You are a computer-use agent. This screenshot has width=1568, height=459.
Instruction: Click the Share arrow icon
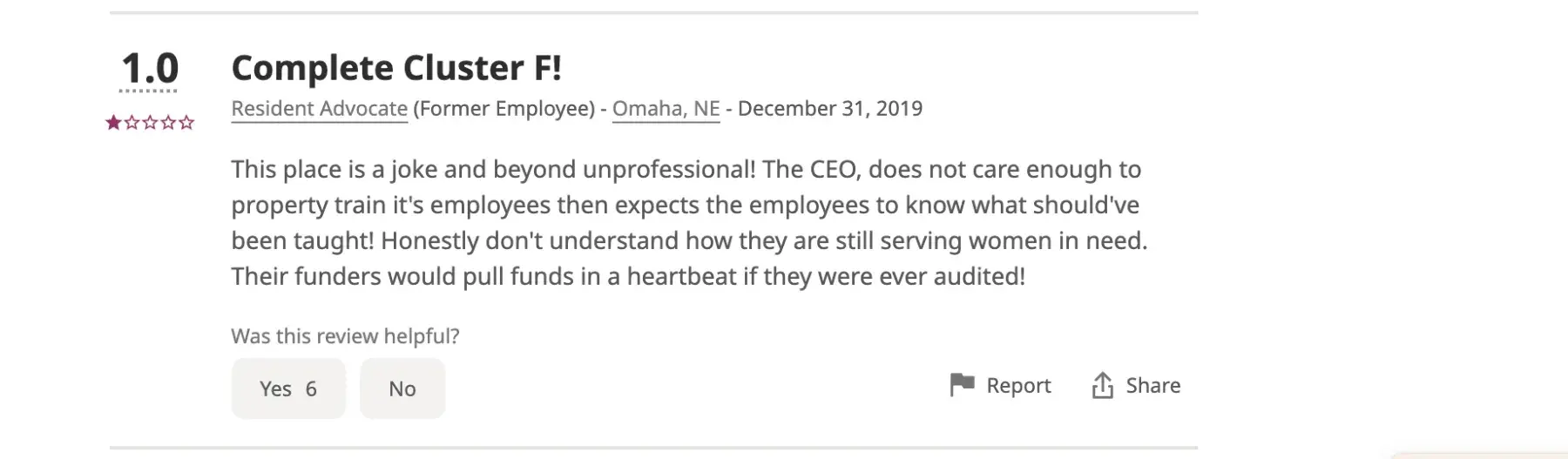pyautogui.click(x=1103, y=385)
